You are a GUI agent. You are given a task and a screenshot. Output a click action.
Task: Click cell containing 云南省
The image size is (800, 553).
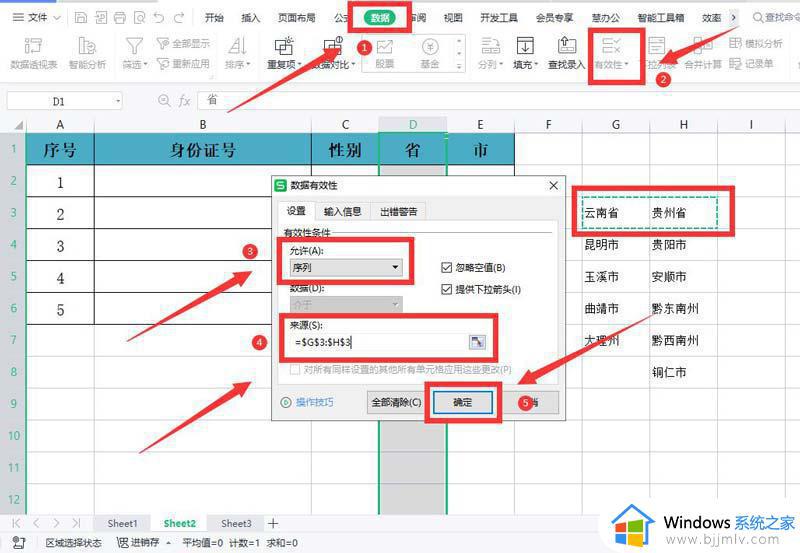click(x=616, y=213)
